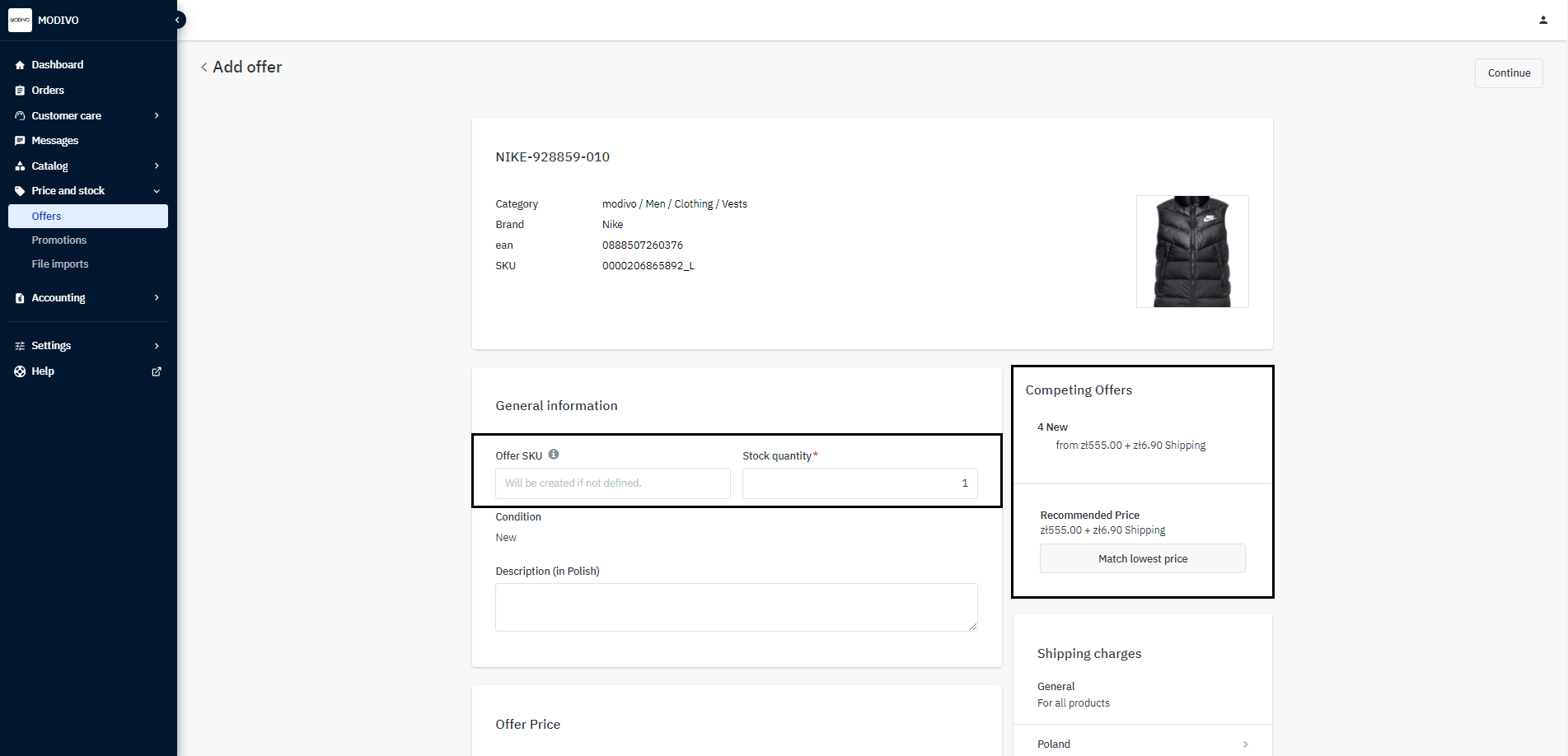Expand the Settings submenu chevron
Viewport: 1568px width, 756px height.
click(x=157, y=346)
